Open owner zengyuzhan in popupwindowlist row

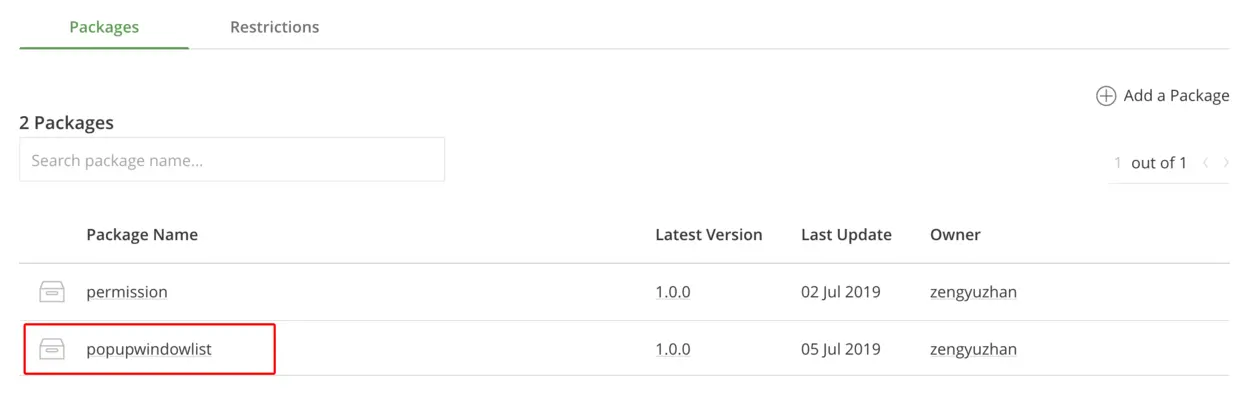point(973,350)
